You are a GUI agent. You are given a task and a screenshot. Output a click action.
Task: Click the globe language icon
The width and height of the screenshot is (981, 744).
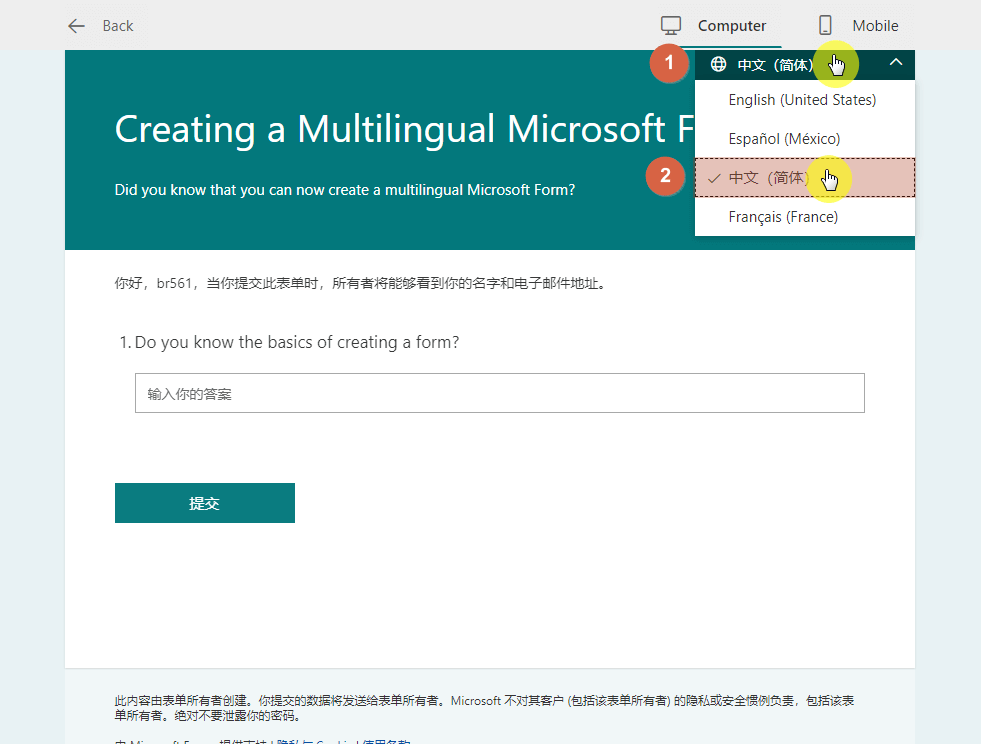coord(718,64)
